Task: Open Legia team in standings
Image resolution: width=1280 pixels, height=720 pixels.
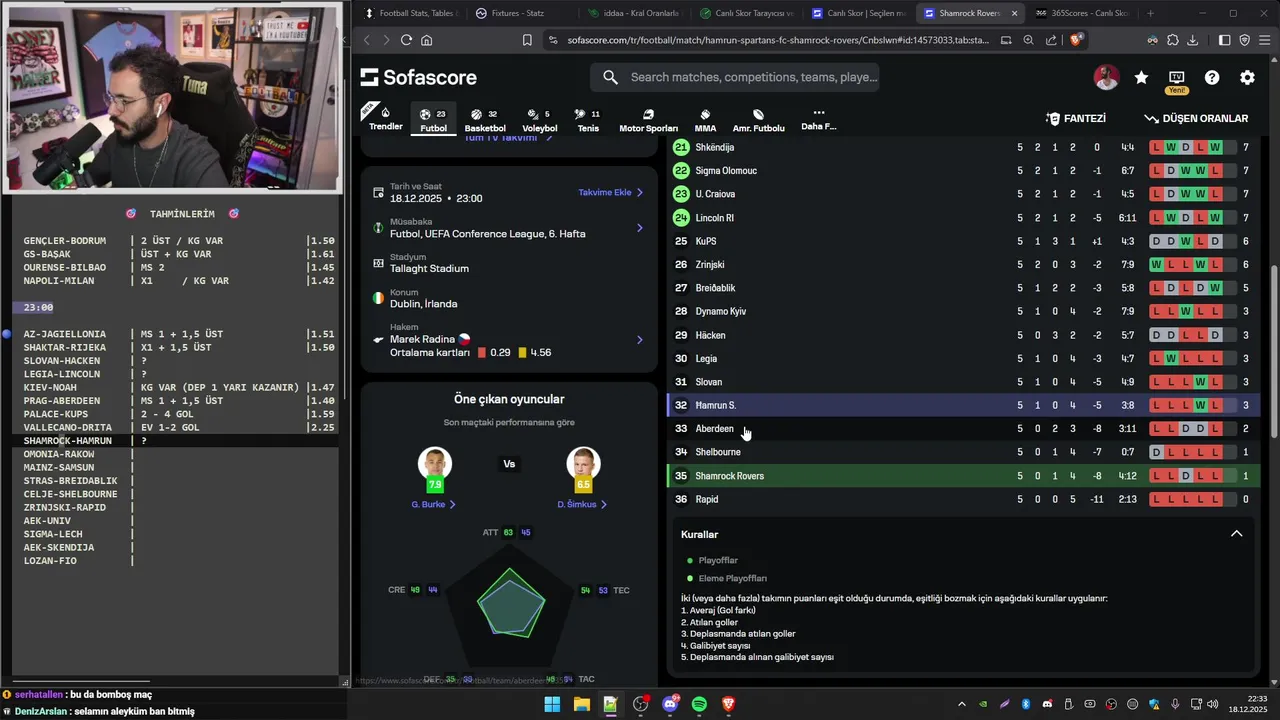Action: tap(962, 358)
